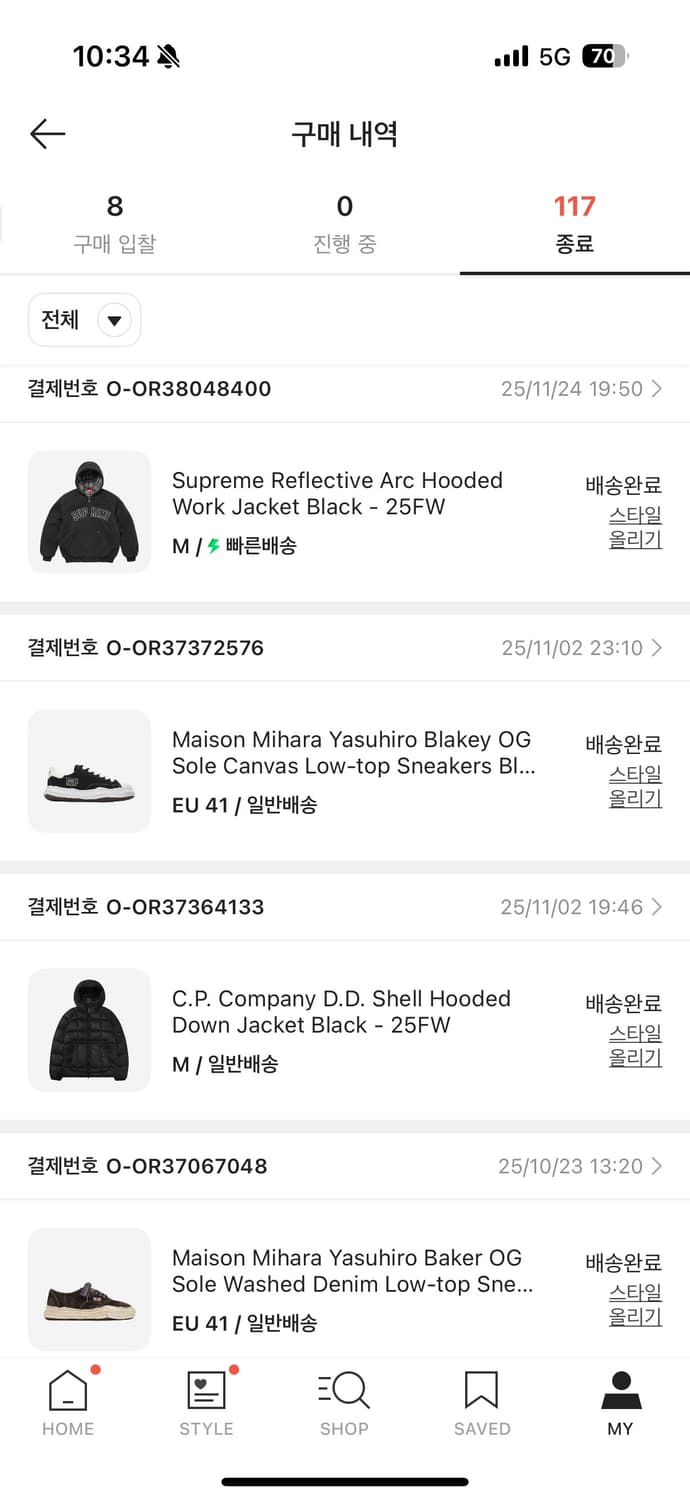Tap the C.P. Company down jacket product title
Image resolution: width=690 pixels, height=1500 pixels.
341,1012
